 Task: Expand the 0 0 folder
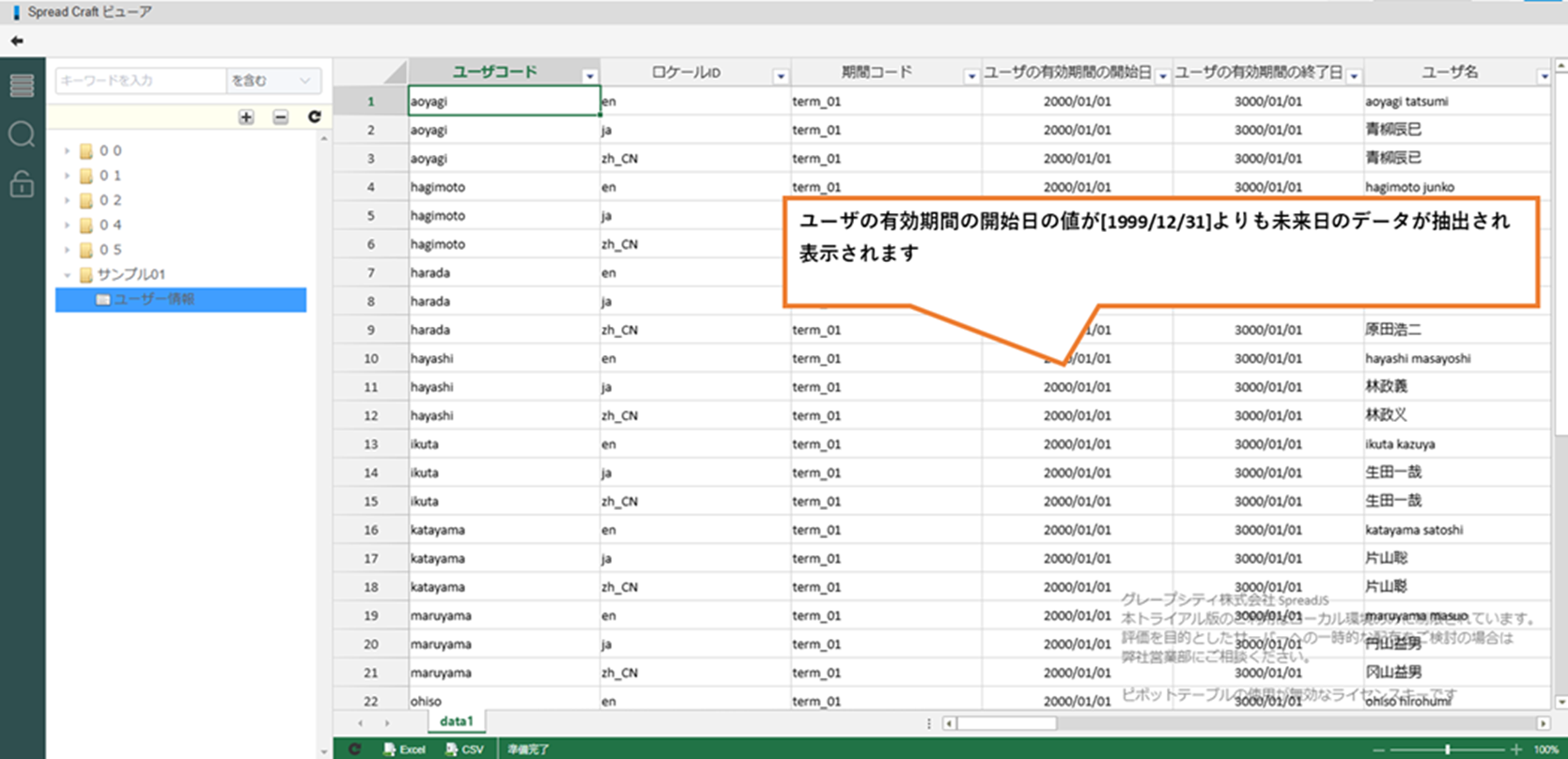click(67, 150)
